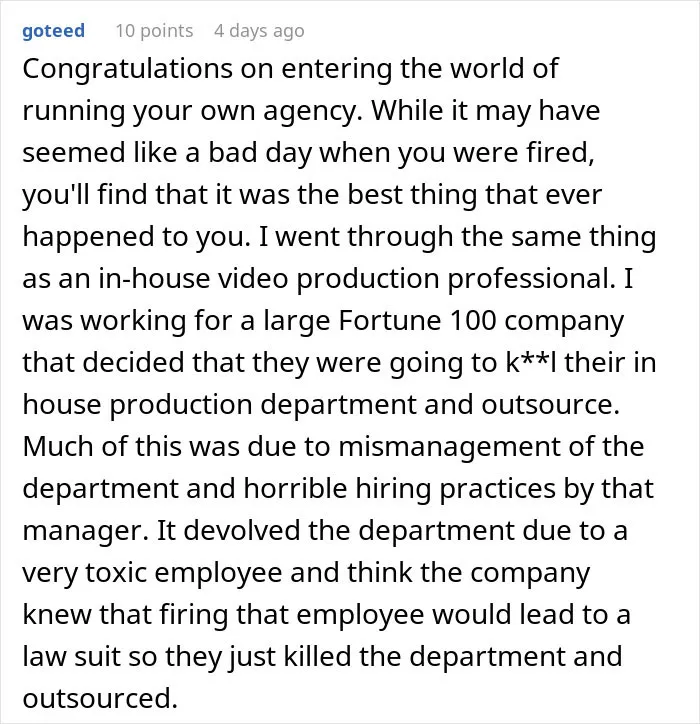
Task: Click the word outsourced at comment end
Action: [100, 698]
